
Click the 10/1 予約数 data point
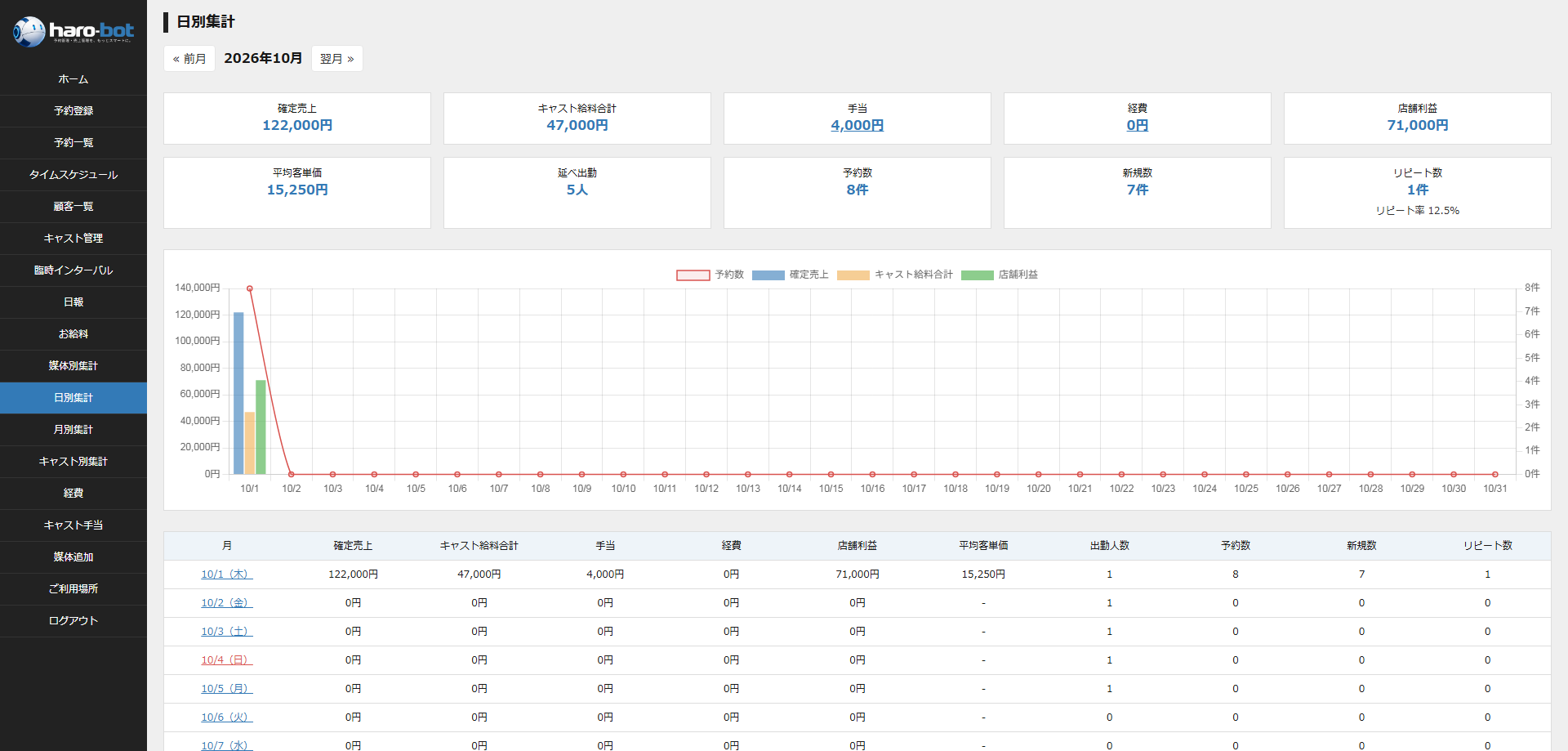pos(250,288)
